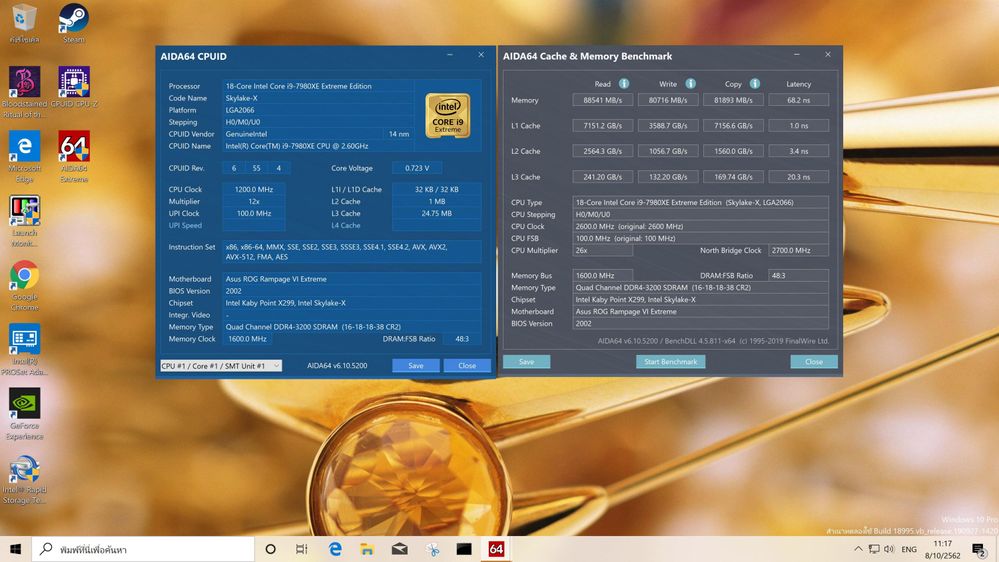Click the L2 Cache Write value 1056.7 GB/s
999x562 pixels.
point(668,151)
